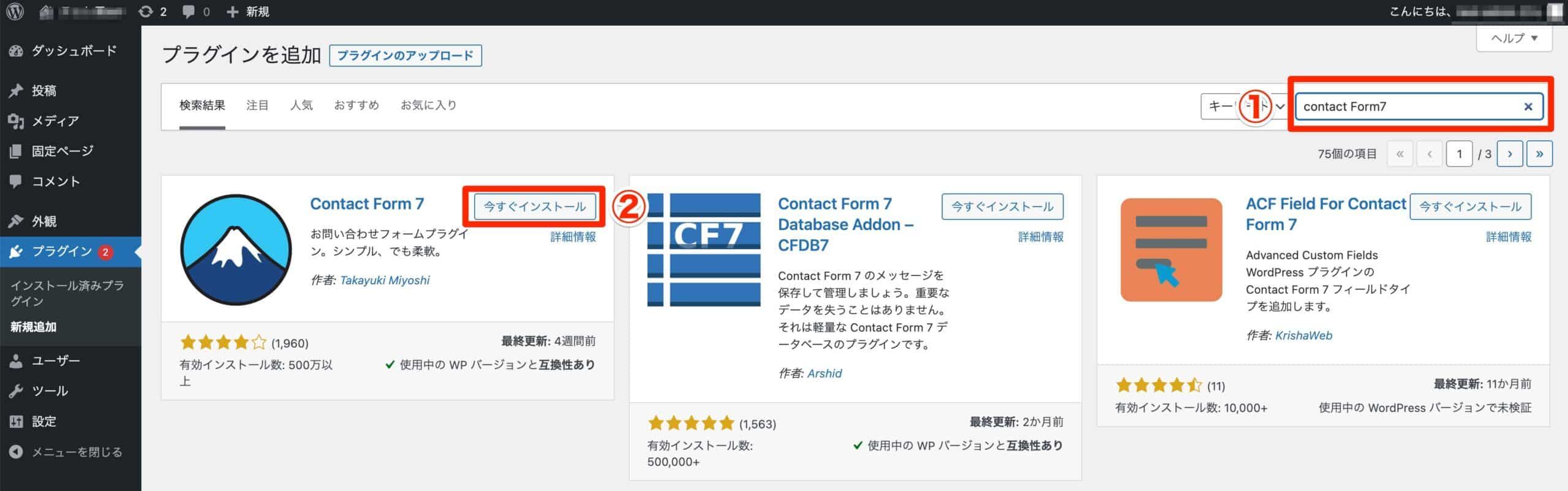Go to next page with › button

coord(1510,154)
